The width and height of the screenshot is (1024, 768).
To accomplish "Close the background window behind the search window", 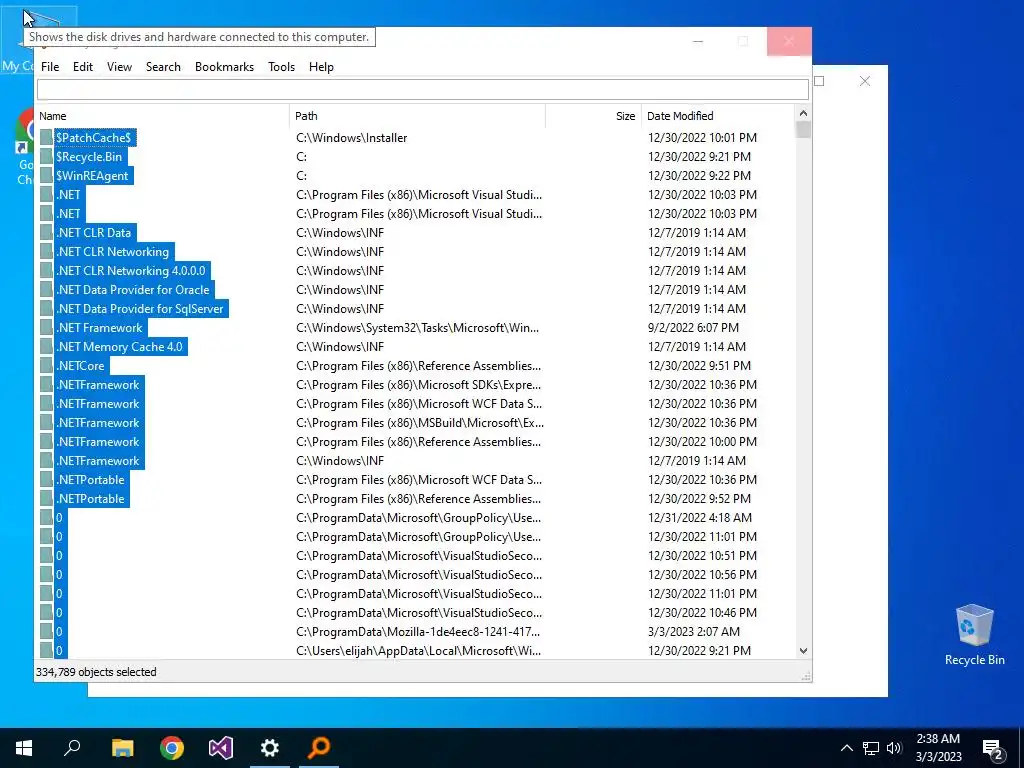I will tap(865, 81).
